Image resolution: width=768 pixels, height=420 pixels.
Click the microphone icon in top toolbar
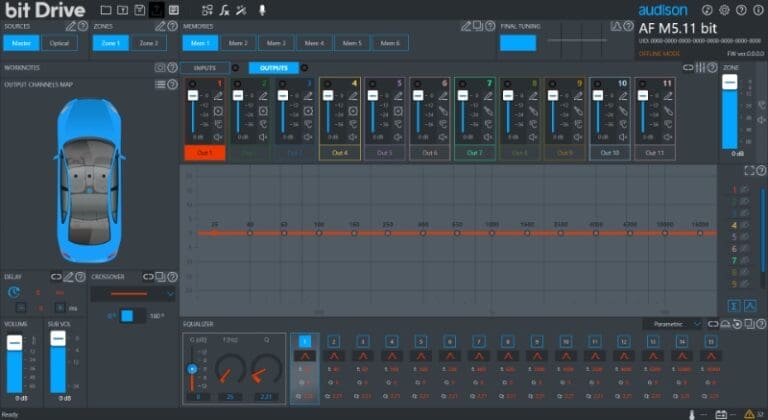pos(262,10)
